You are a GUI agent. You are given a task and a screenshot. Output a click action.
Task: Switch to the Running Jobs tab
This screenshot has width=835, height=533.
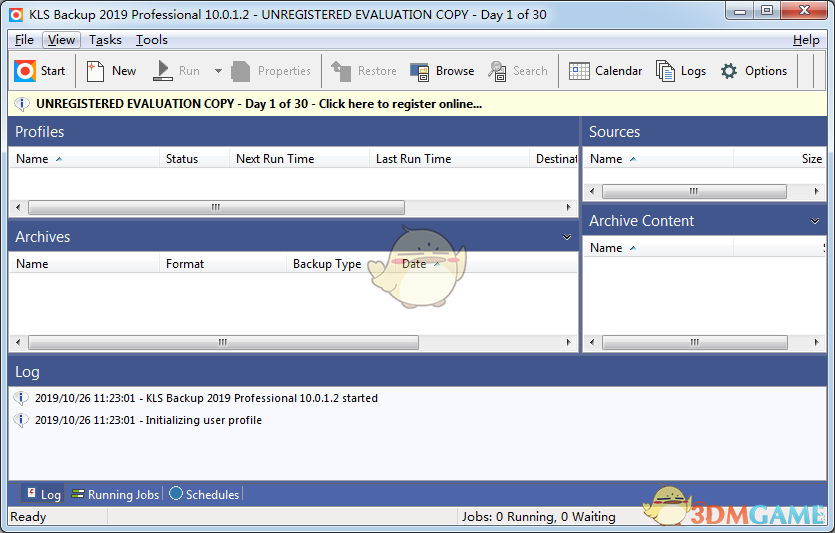pyautogui.click(x=115, y=494)
